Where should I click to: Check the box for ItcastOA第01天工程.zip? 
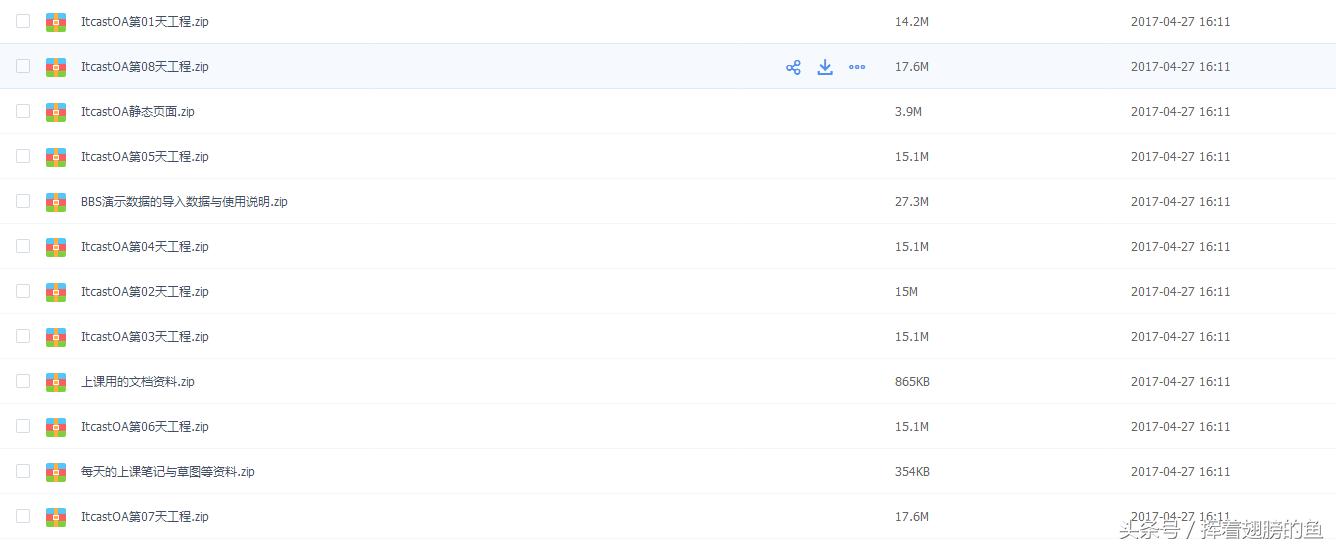point(23,21)
